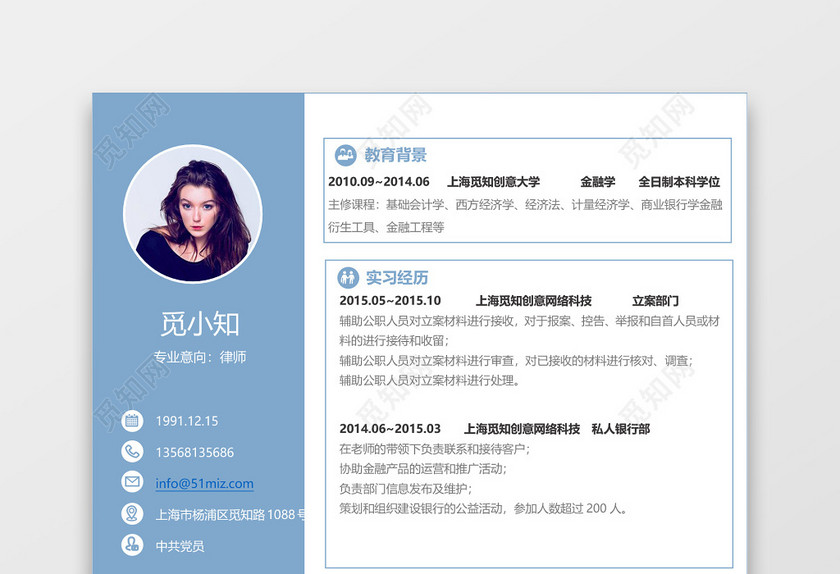
Task: Click the 教育背景 graduation icon
Action: (346, 155)
